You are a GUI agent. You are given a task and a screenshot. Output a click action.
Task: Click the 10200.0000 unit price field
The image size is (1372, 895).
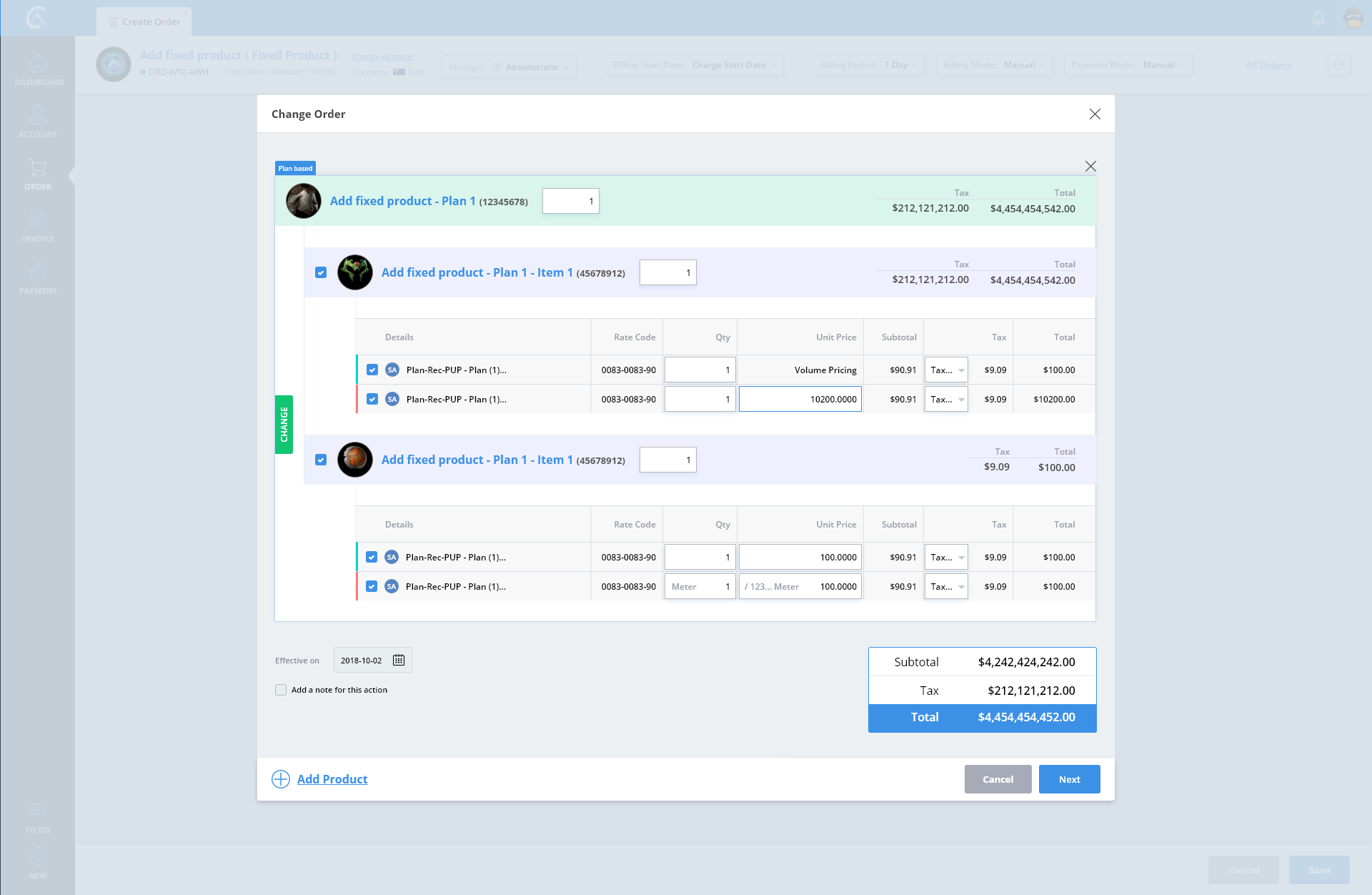coord(800,399)
